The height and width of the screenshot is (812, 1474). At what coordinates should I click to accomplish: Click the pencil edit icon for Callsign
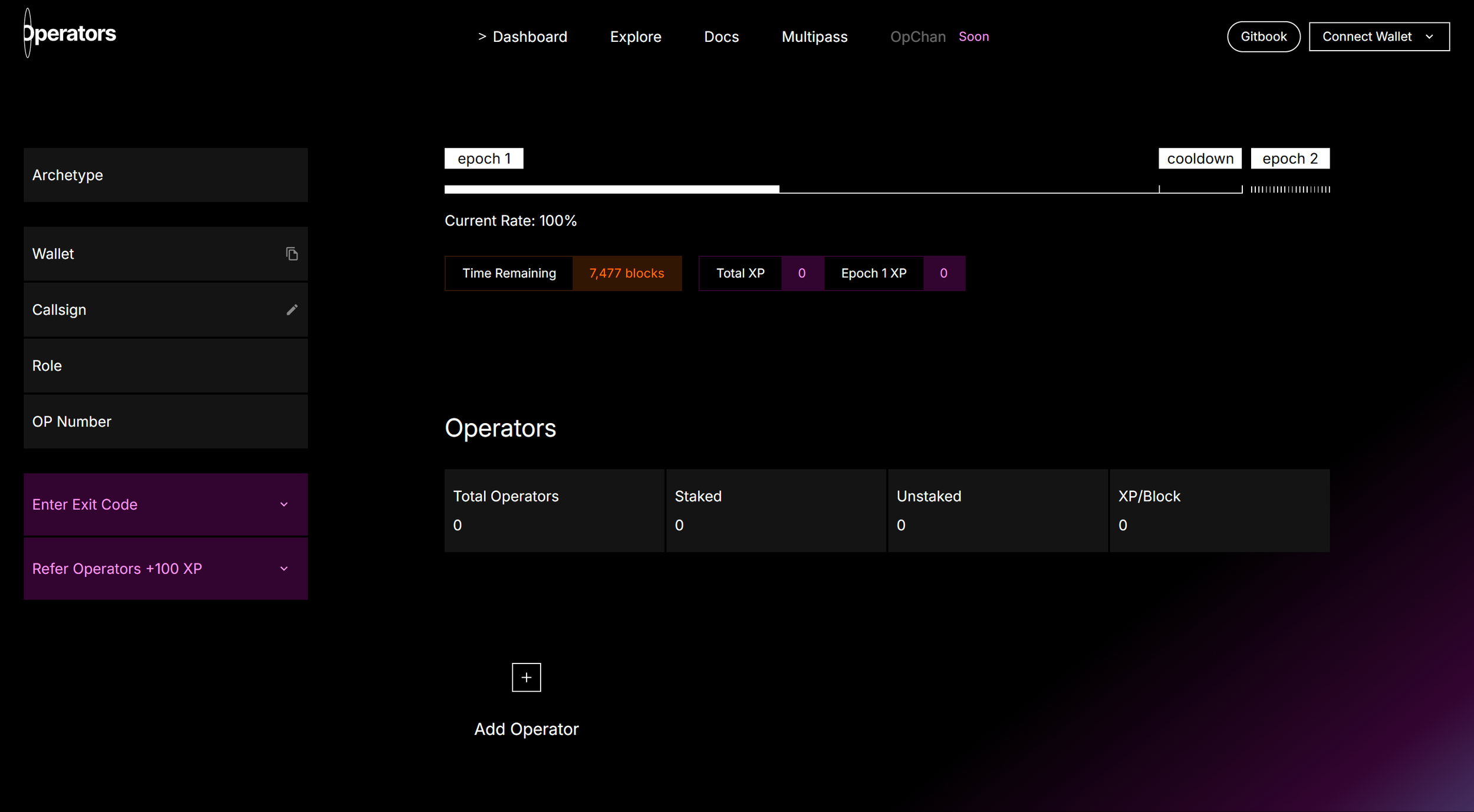click(292, 310)
